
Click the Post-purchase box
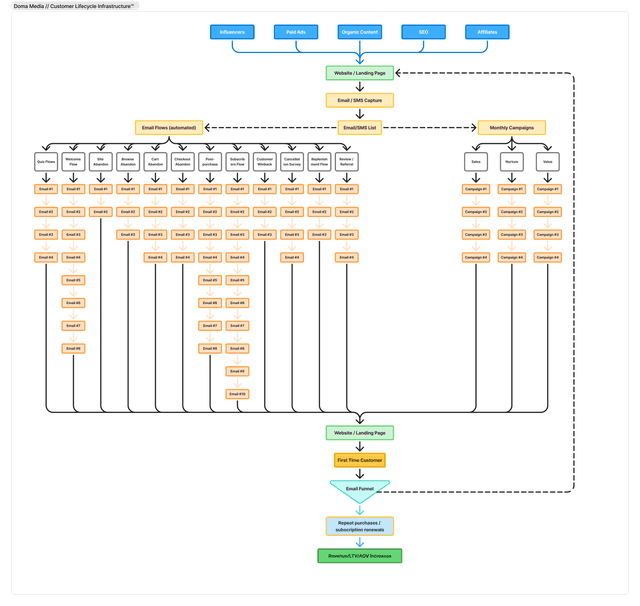[x=210, y=162]
